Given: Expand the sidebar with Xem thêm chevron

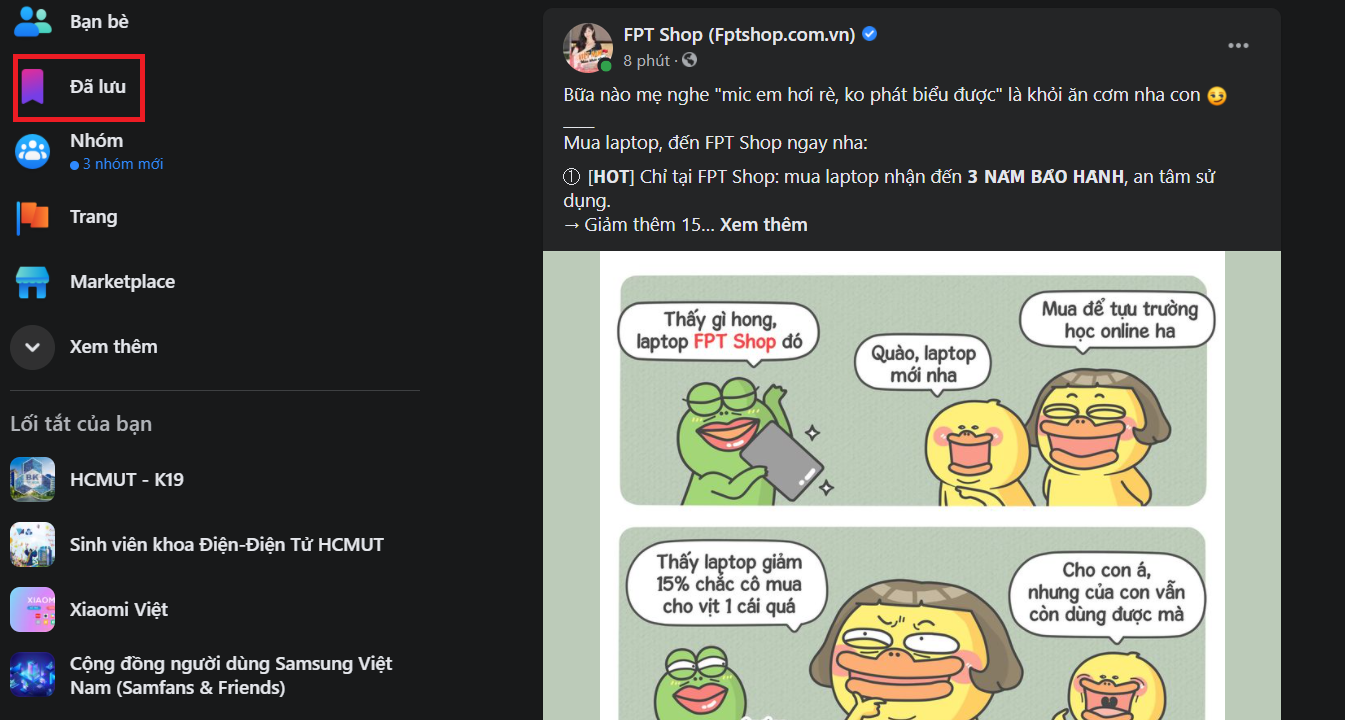Looking at the screenshot, I should pos(33,347).
